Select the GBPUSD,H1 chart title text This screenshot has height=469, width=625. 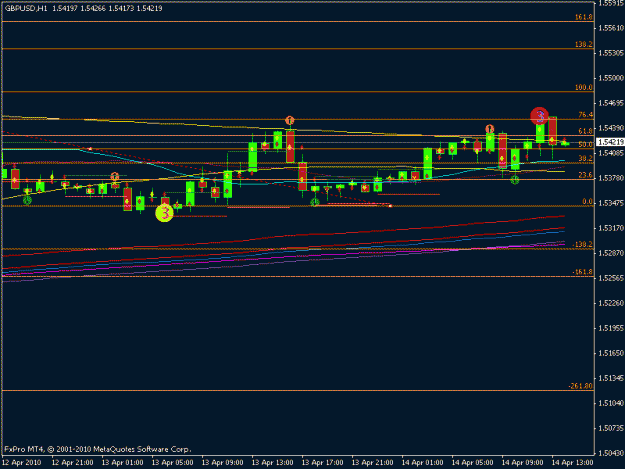coord(26,8)
